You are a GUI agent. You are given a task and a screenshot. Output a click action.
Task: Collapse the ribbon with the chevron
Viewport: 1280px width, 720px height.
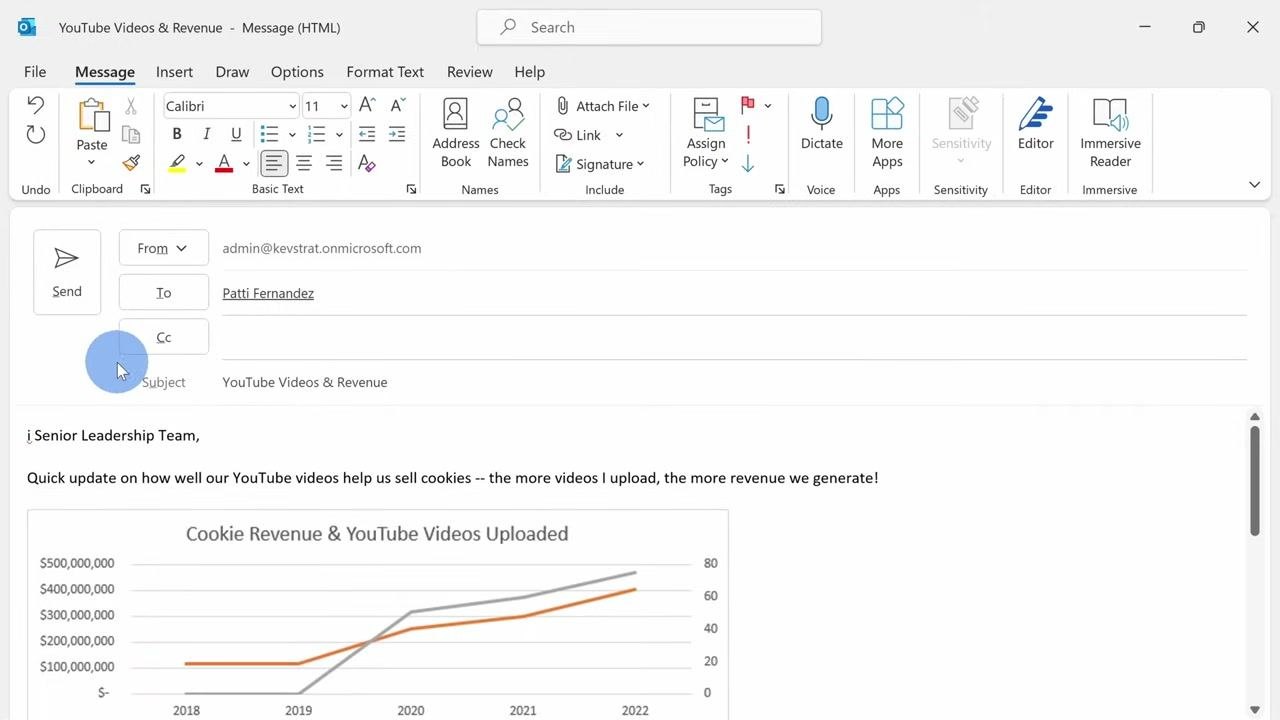[x=1254, y=185]
